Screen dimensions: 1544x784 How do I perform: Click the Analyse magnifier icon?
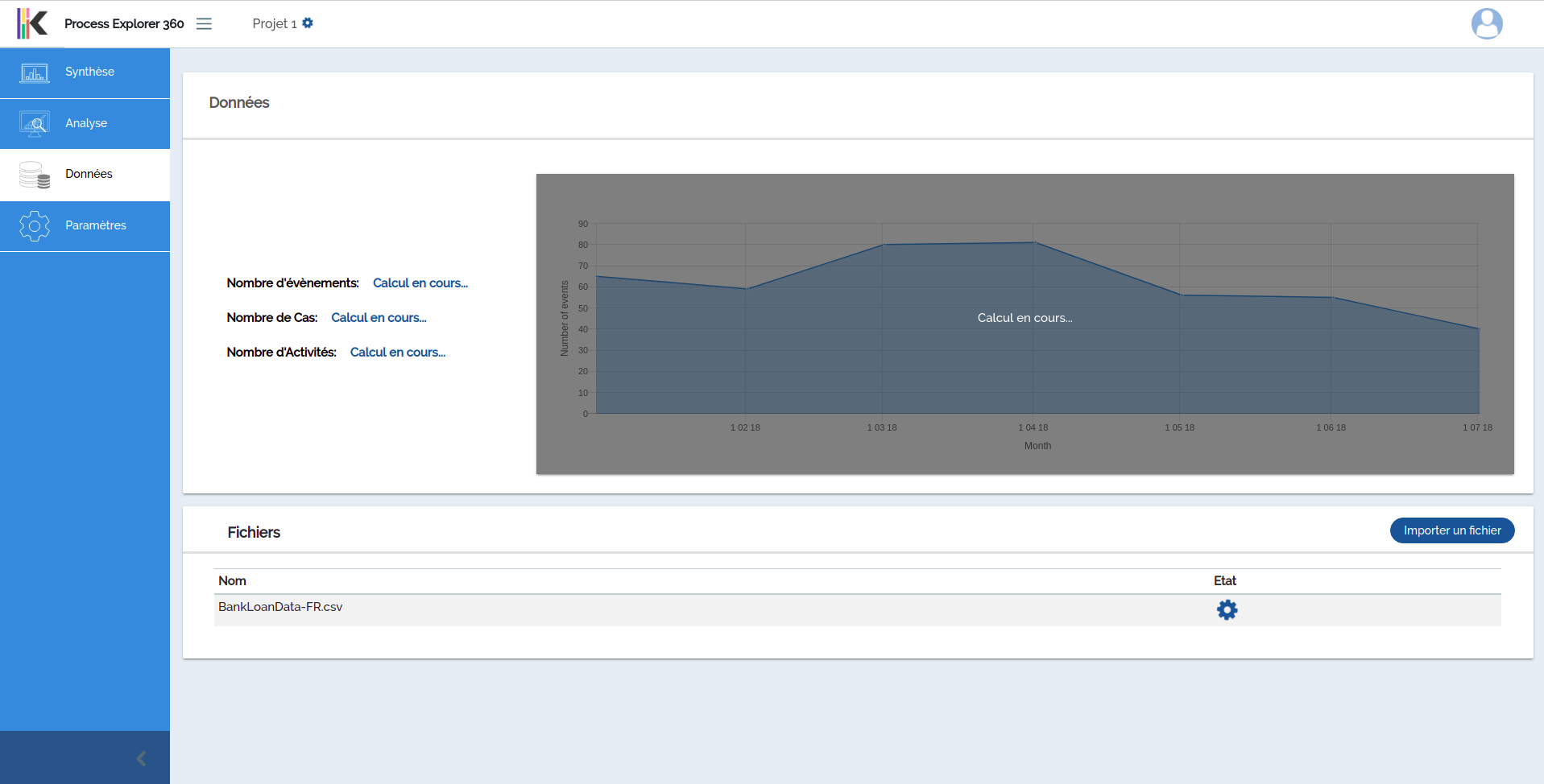click(35, 123)
